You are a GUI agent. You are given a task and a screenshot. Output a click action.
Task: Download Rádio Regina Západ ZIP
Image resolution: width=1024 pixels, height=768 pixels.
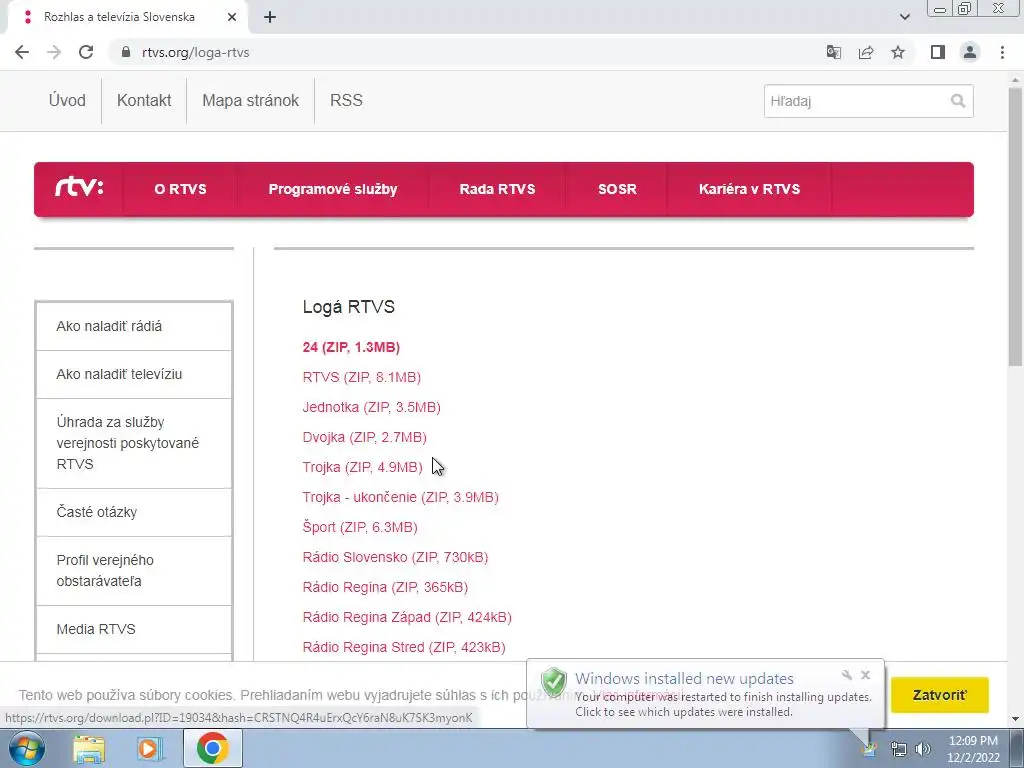[407, 618]
